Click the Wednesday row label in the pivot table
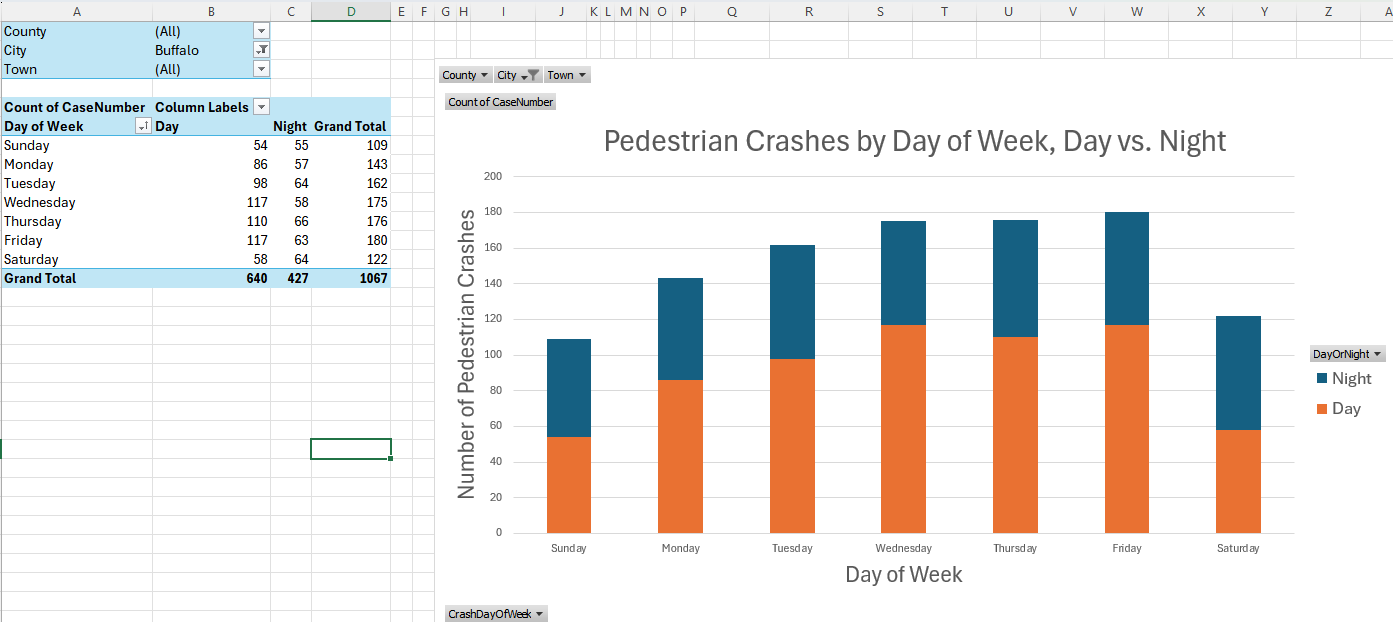The image size is (1393, 622). tap(40, 202)
